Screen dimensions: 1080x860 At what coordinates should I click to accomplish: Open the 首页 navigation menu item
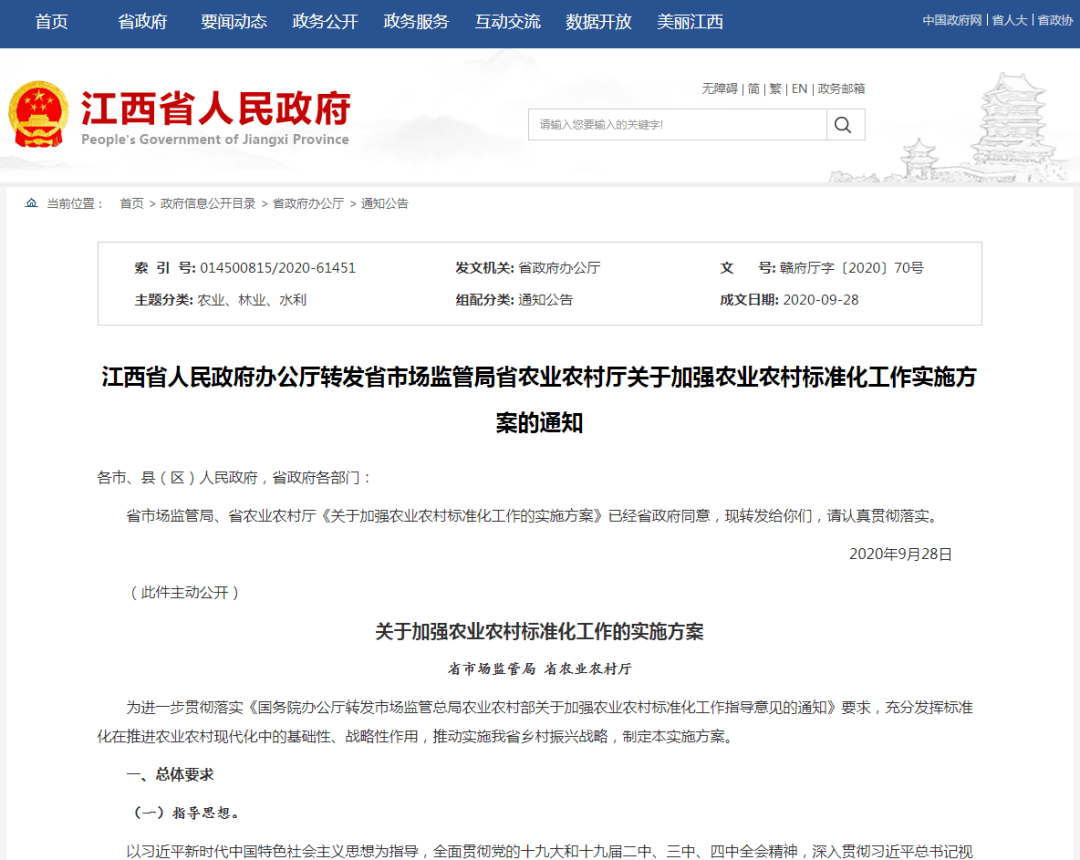coord(51,21)
